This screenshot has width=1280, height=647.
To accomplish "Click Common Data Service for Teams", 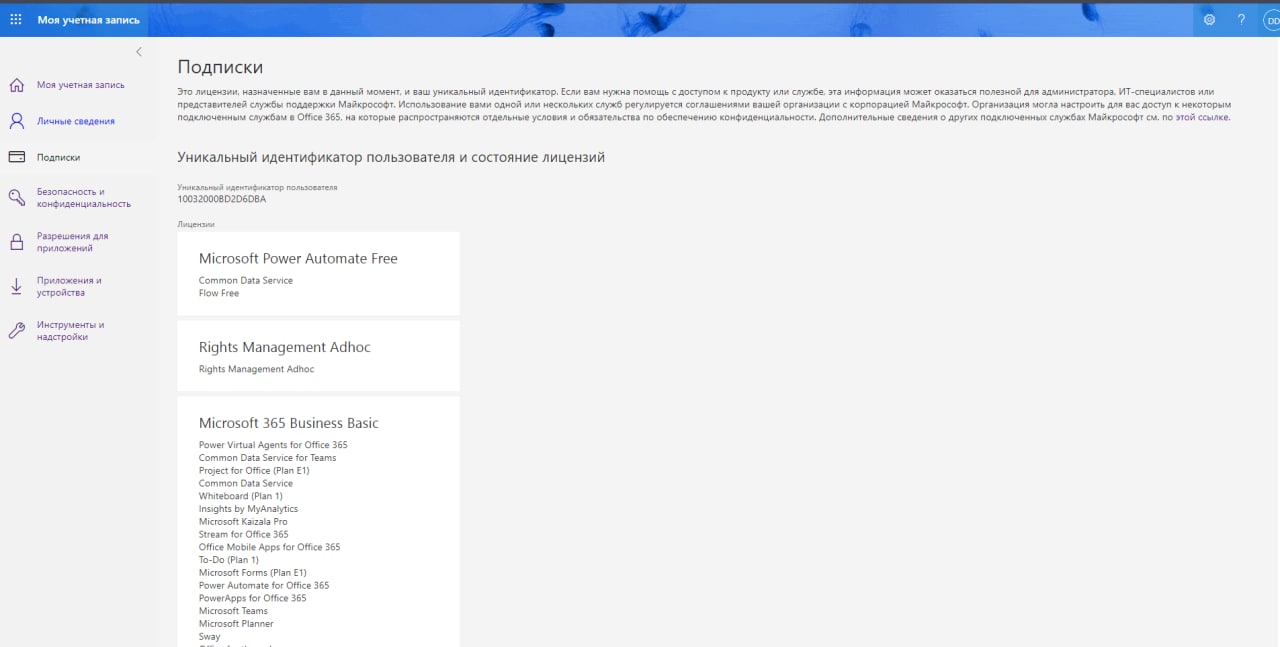I will pyautogui.click(x=267, y=458).
